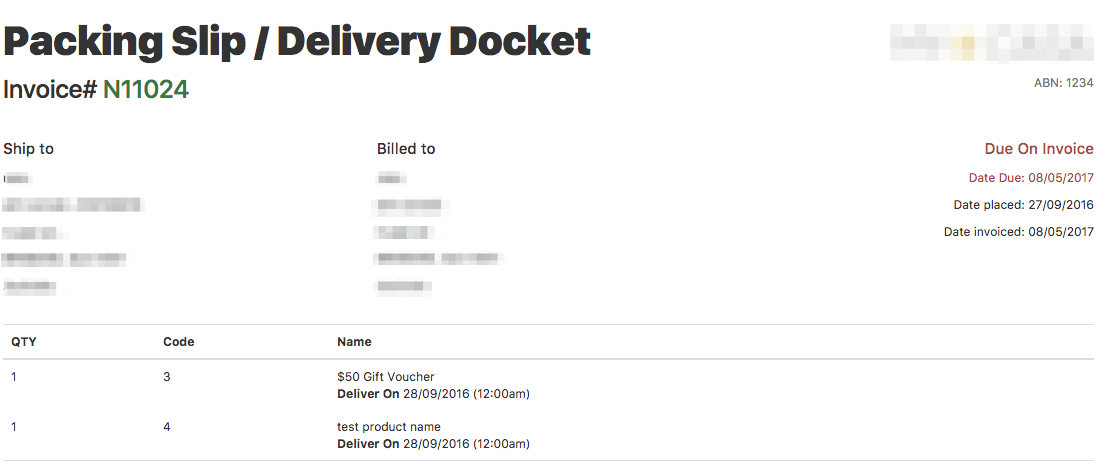Click the ABN: 1234 text

click(1064, 83)
